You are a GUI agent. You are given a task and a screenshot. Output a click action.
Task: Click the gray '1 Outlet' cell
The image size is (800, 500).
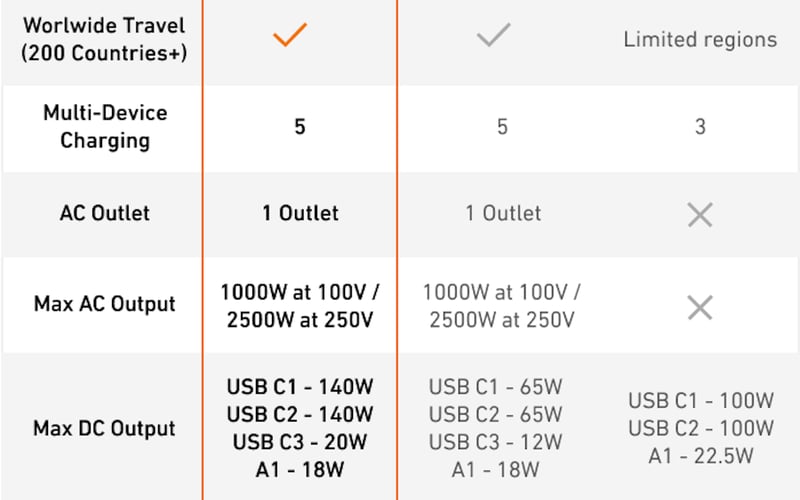point(503,213)
